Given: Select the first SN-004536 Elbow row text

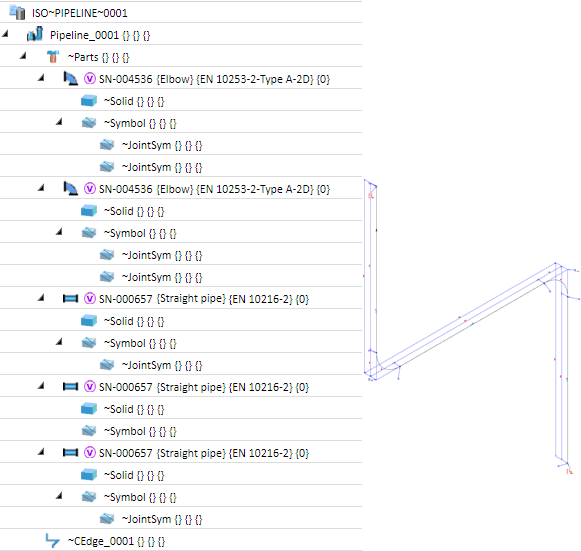Looking at the screenshot, I should coord(214,79).
